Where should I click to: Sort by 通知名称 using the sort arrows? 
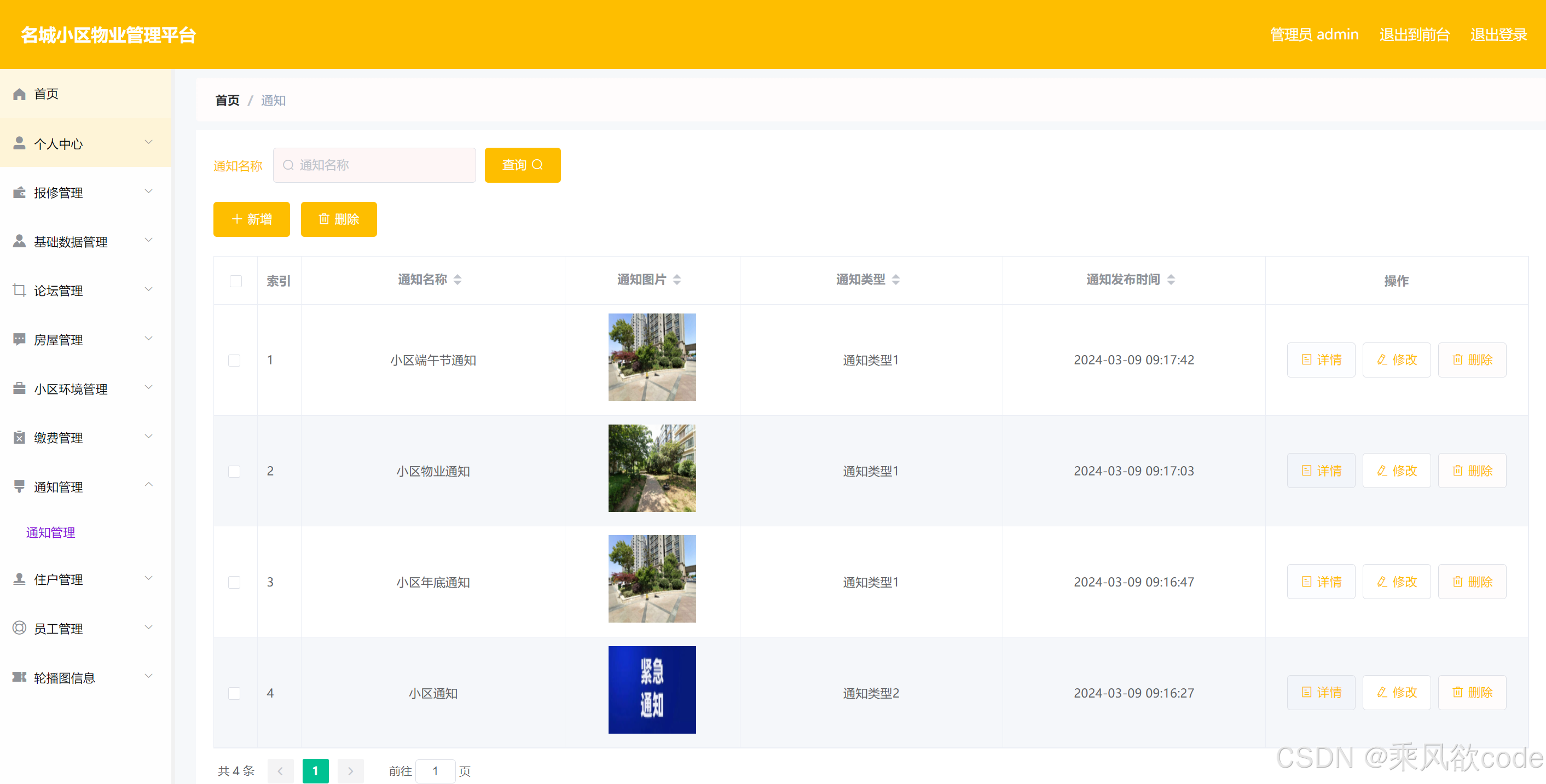click(458, 280)
